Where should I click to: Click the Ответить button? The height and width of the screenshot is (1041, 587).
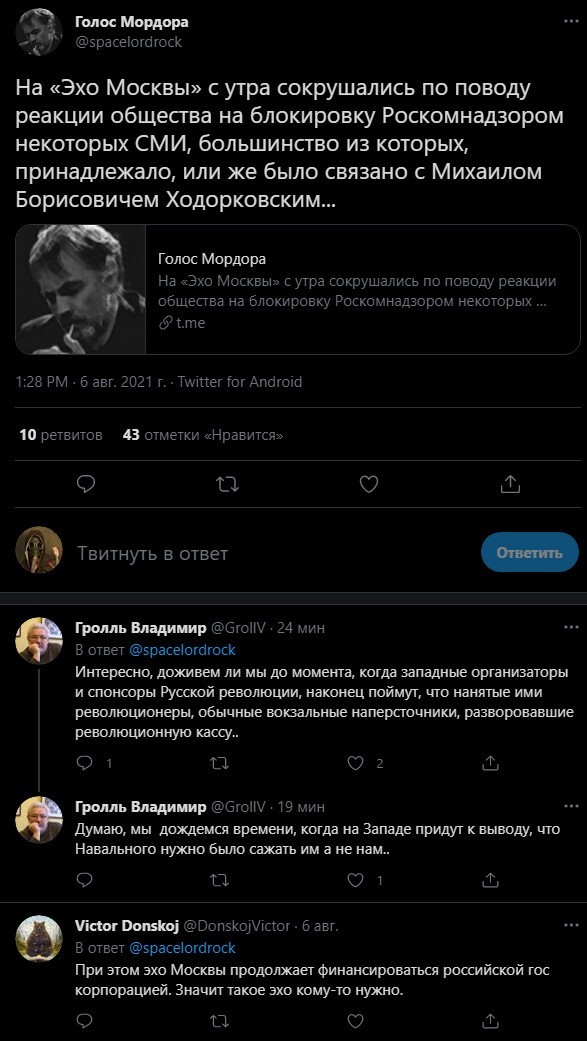(529, 552)
